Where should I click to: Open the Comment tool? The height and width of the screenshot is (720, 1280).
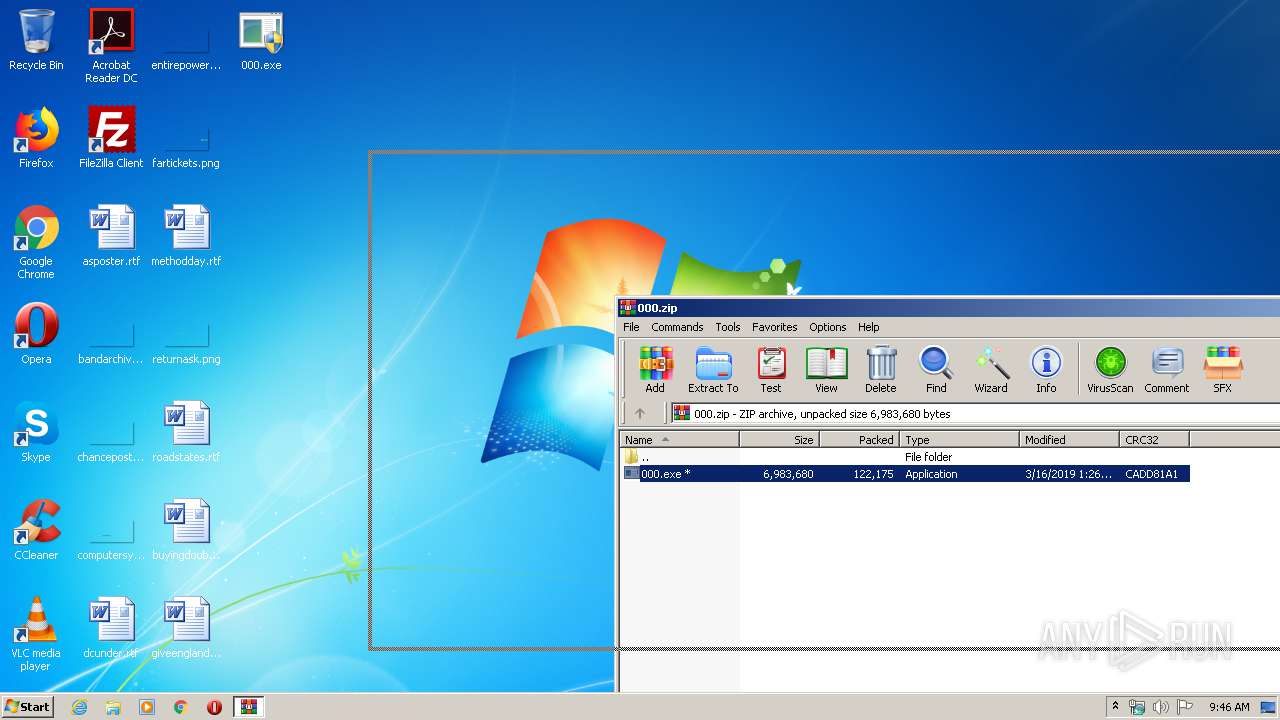(1167, 370)
